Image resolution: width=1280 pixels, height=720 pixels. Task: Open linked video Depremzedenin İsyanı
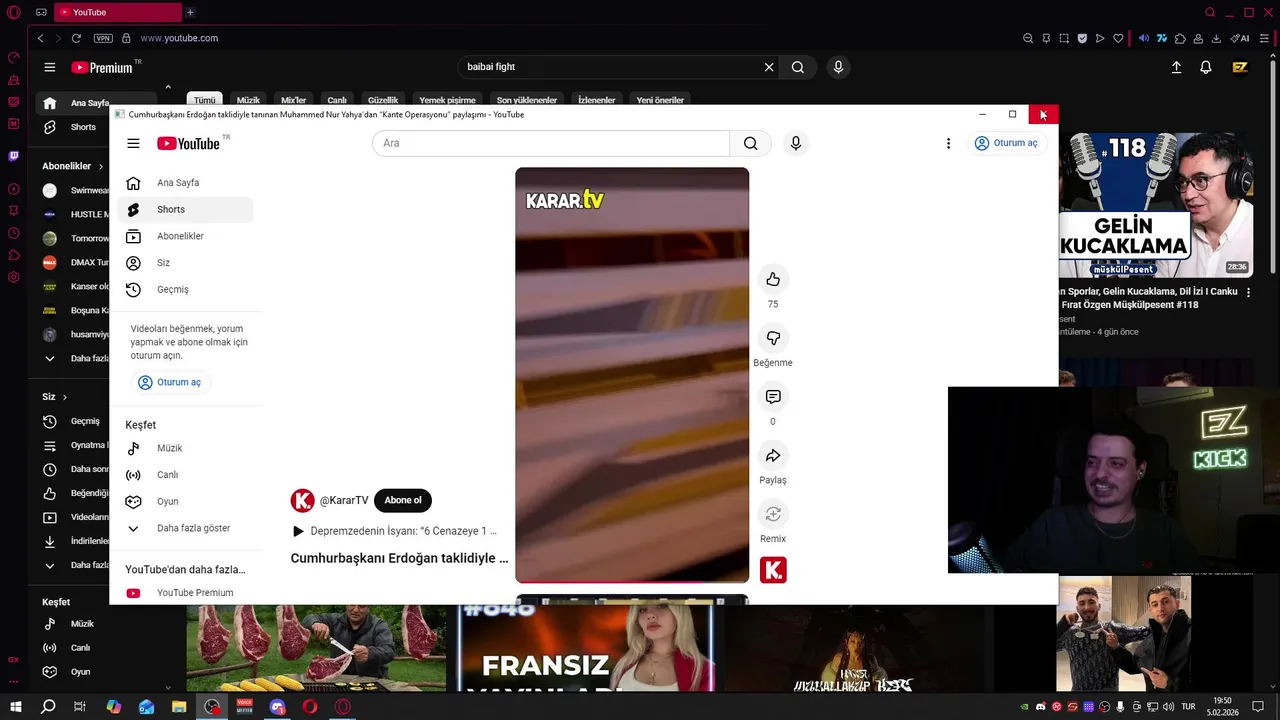tap(395, 531)
